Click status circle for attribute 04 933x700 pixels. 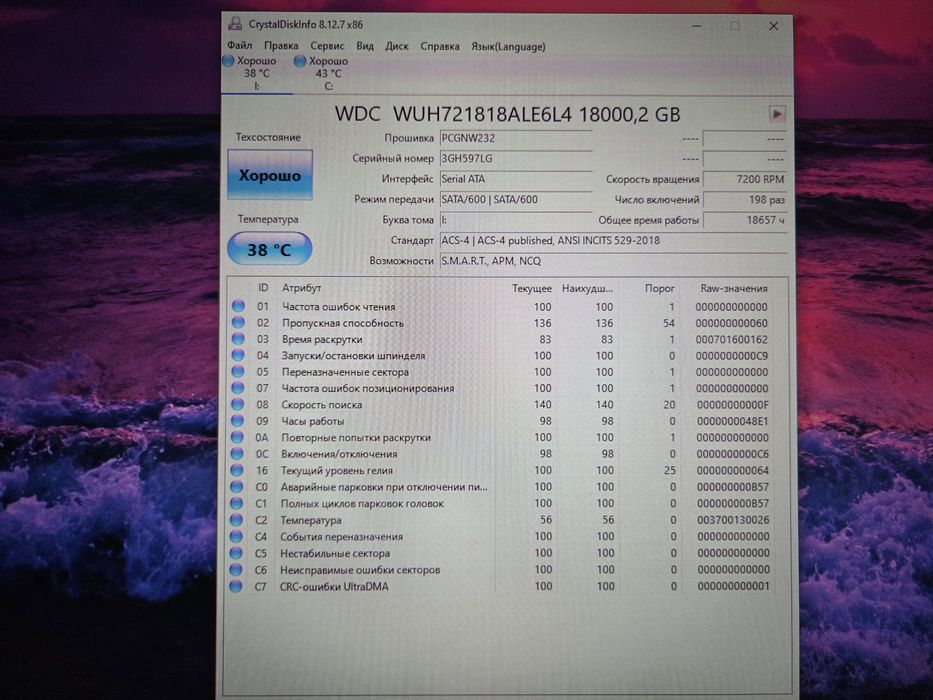pos(238,355)
